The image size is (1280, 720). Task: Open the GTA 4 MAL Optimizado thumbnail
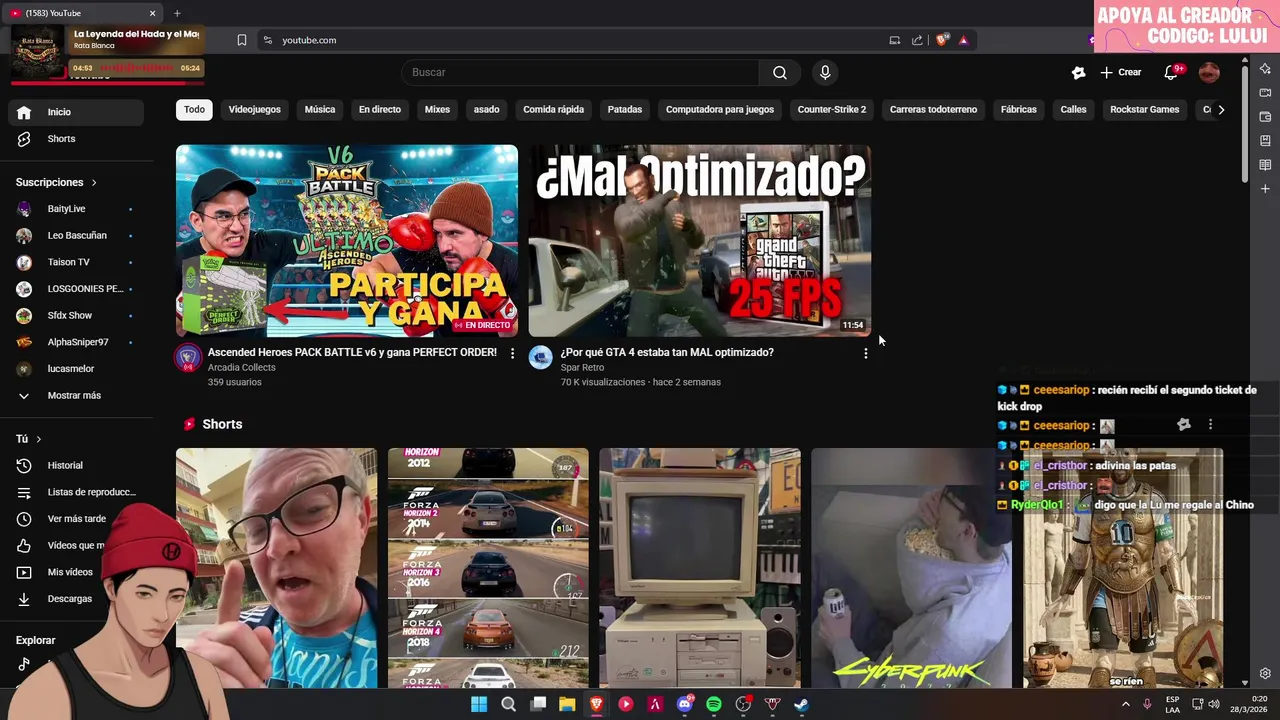(700, 241)
